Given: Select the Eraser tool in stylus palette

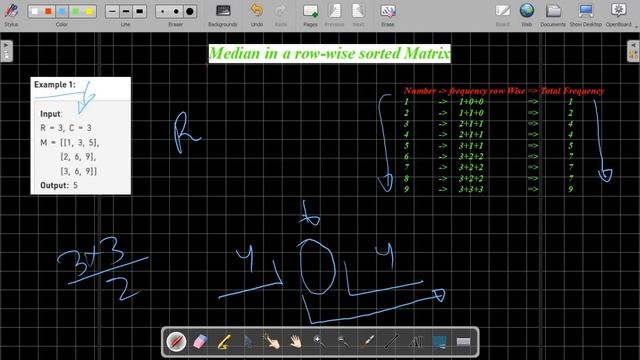Looking at the screenshot, I should pos(200,342).
